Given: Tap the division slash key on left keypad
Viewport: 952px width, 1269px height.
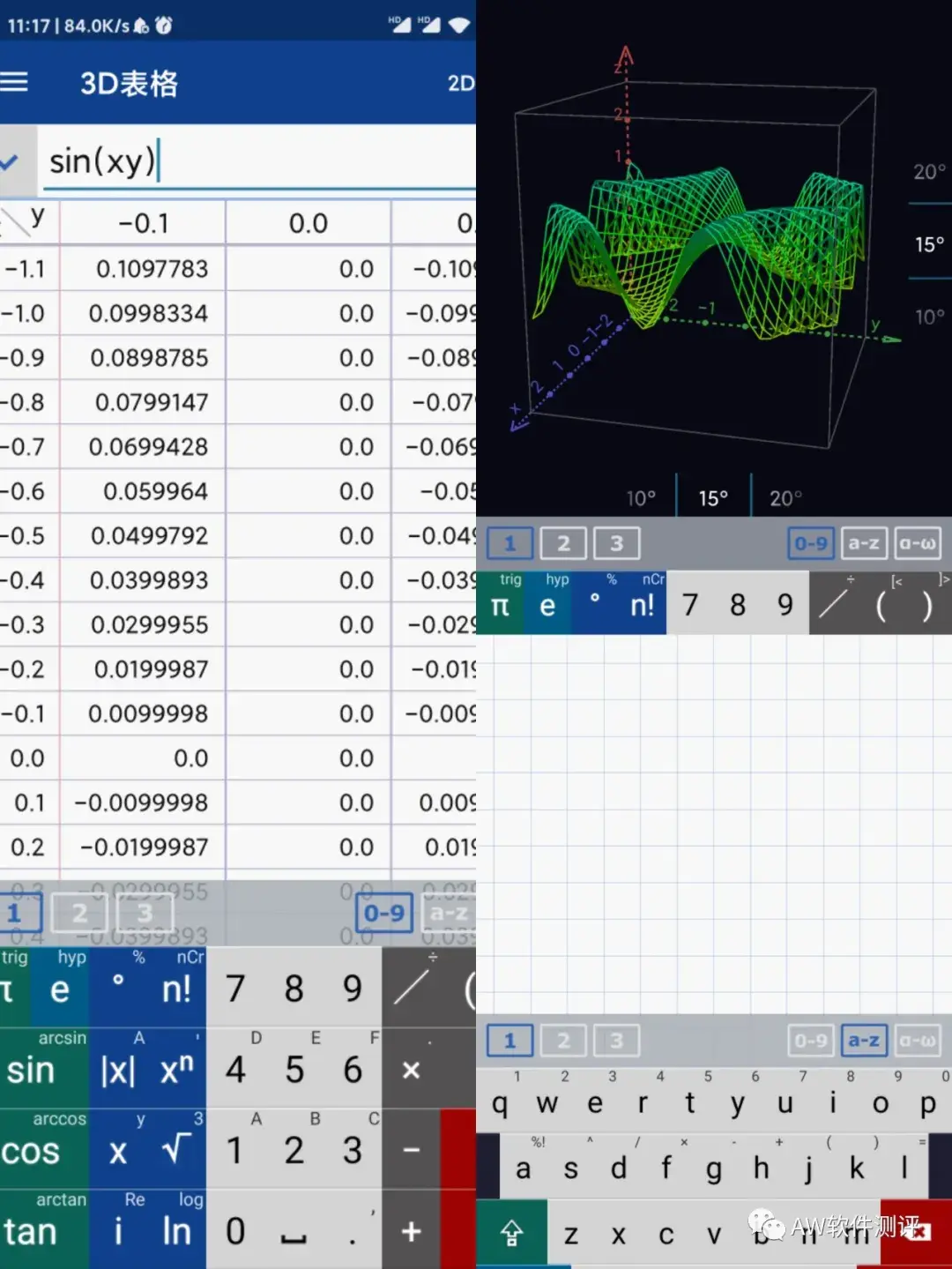Looking at the screenshot, I should [x=411, y=988].
